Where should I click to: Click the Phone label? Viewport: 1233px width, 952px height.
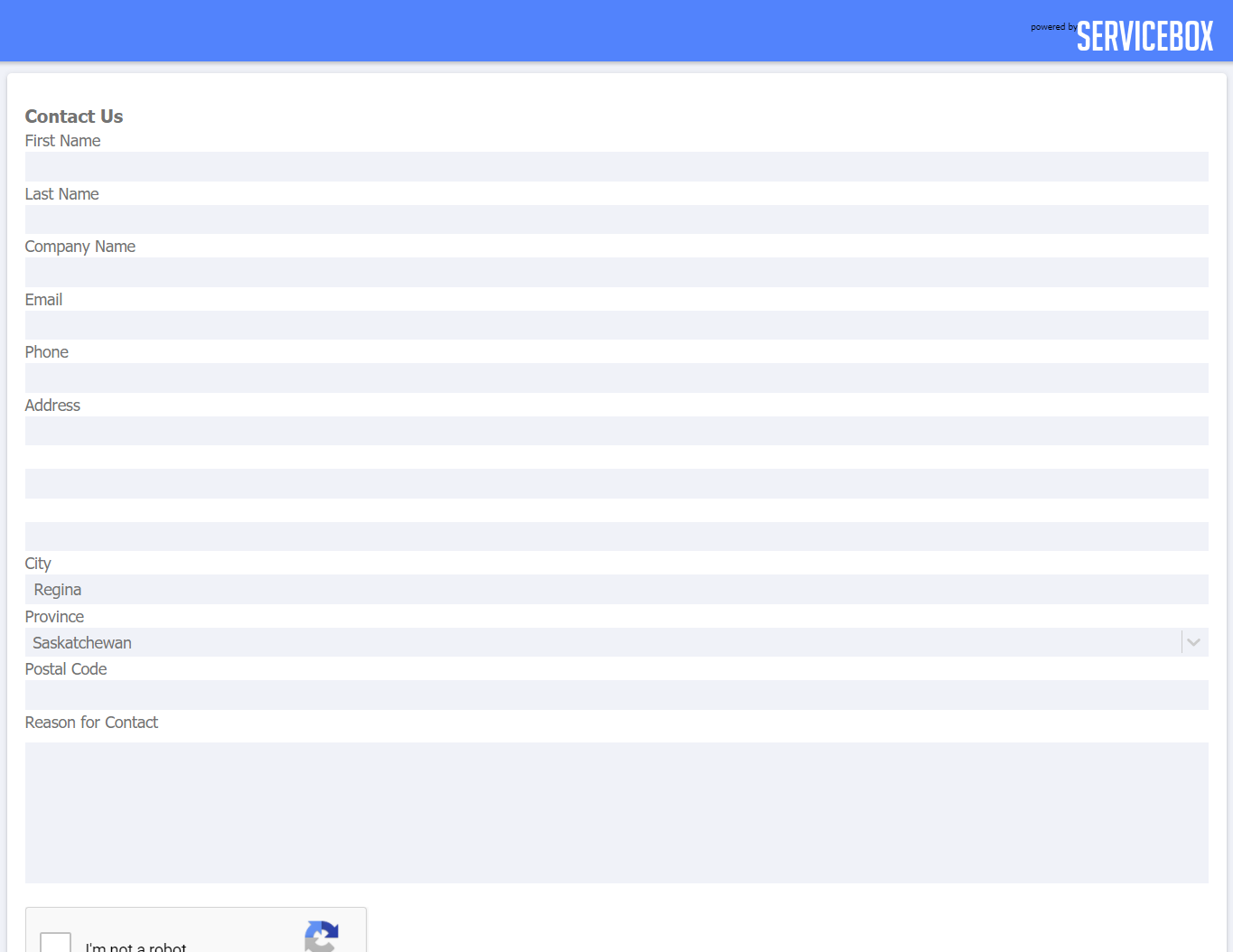(47, 352)
